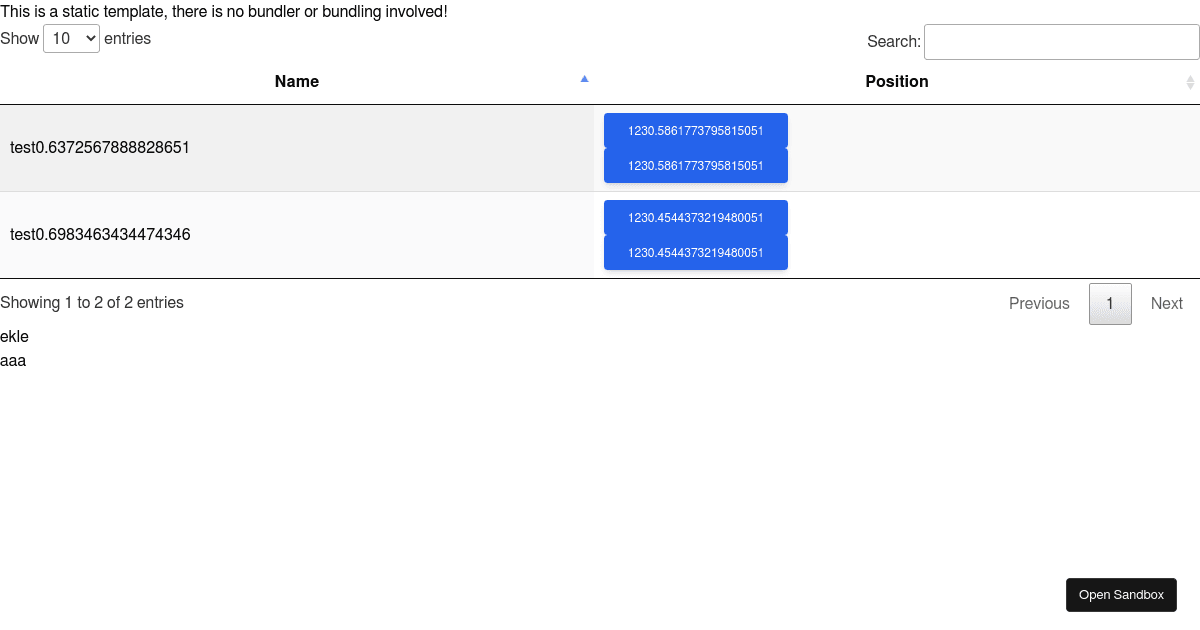The height and width of the screenshot is (630, 1200).
Task: Expand the entries-per-page selector showing 10
Action: pyautogui.click(x=70, y=38)
